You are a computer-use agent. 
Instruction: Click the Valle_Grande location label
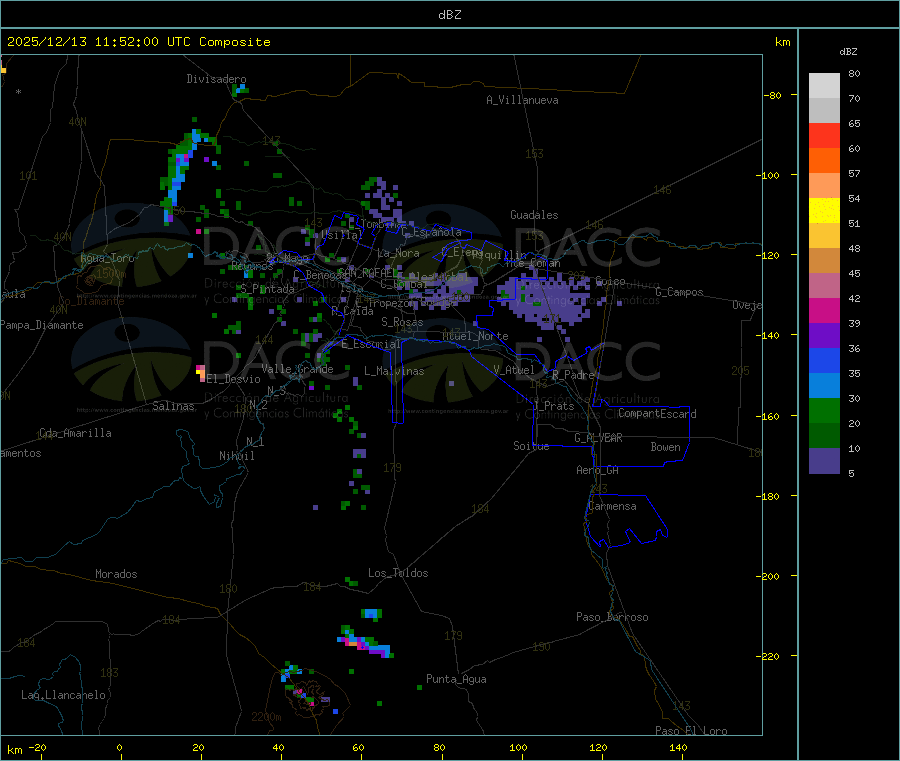click(x=297, y=369)
